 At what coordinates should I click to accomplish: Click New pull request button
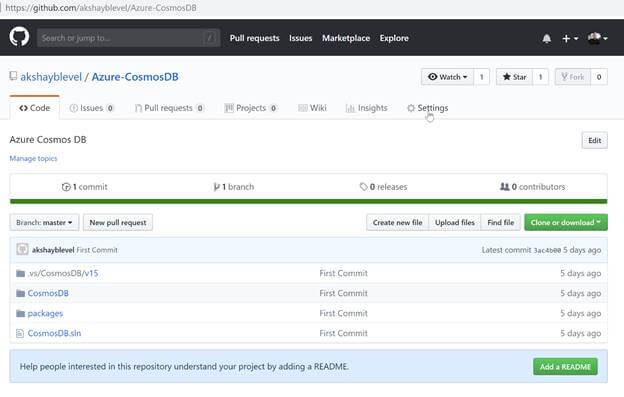(x=118, y=222)
